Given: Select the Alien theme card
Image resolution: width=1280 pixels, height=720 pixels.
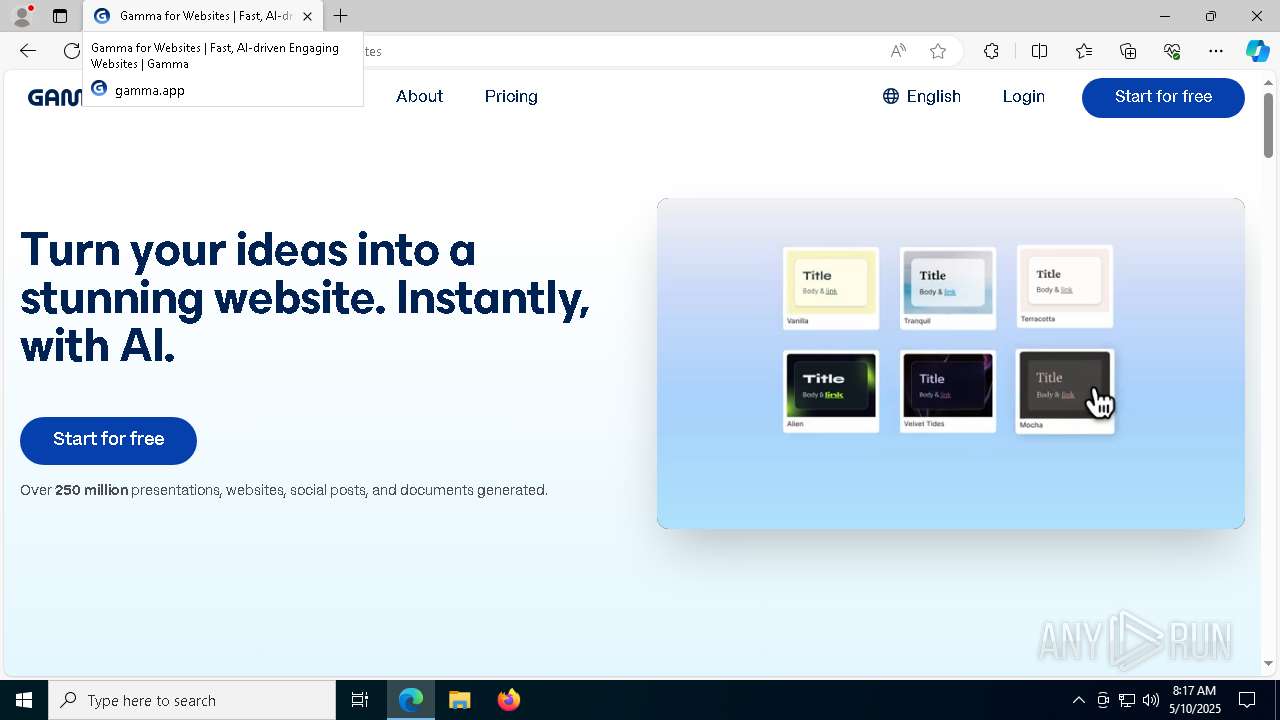Looking at the screenshot, I should 831,391.
